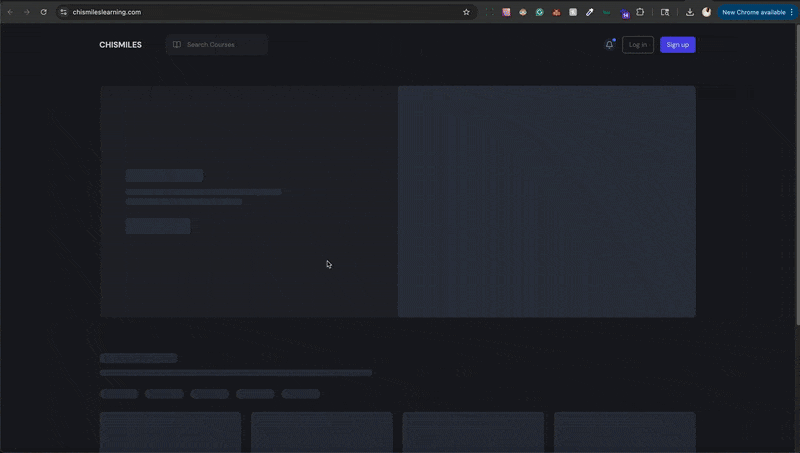Open the purple extension with badge 14
The width and height of the screenshot is (800, 453).
[x=624, y=13]
